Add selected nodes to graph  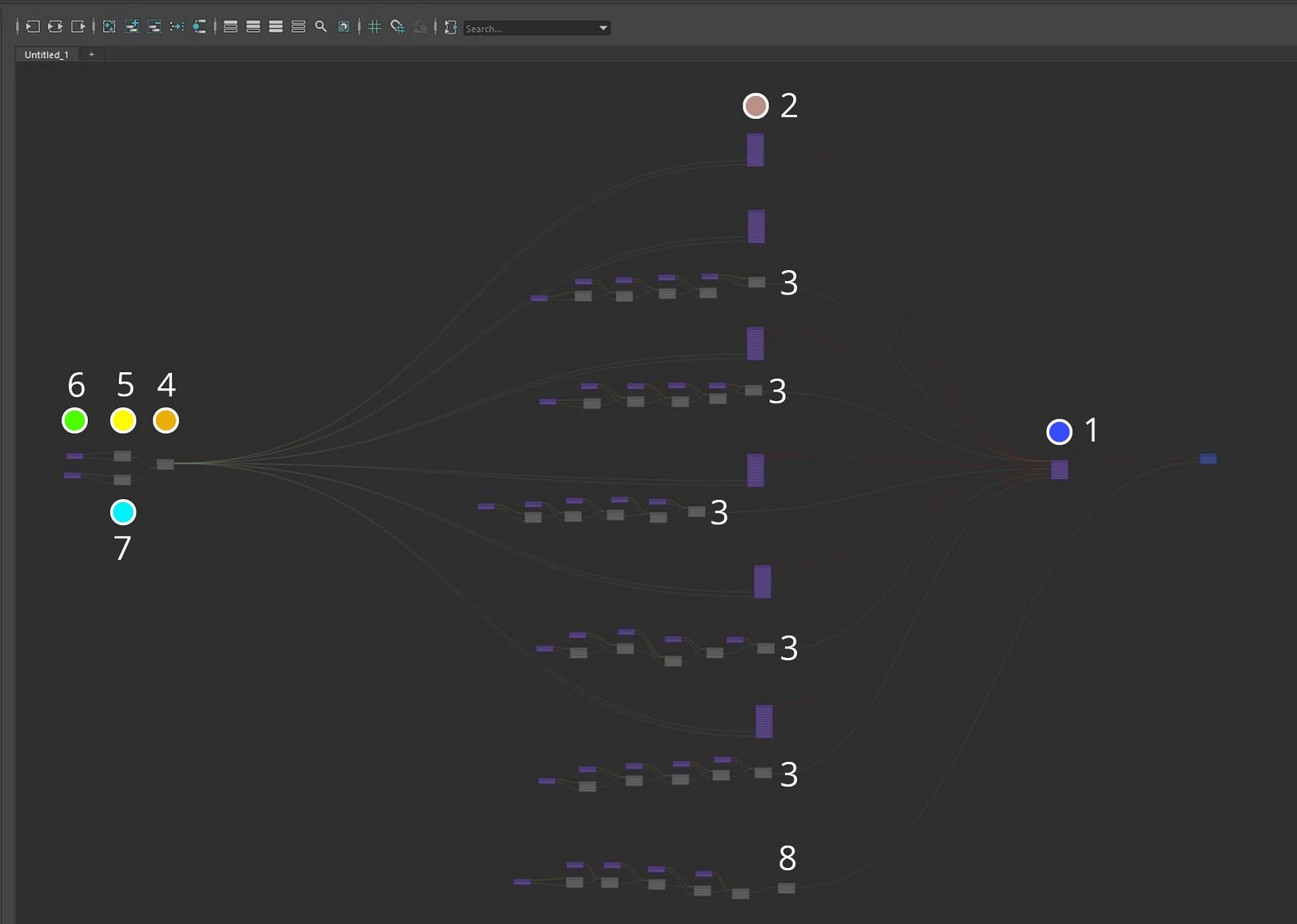click(132, 27)
